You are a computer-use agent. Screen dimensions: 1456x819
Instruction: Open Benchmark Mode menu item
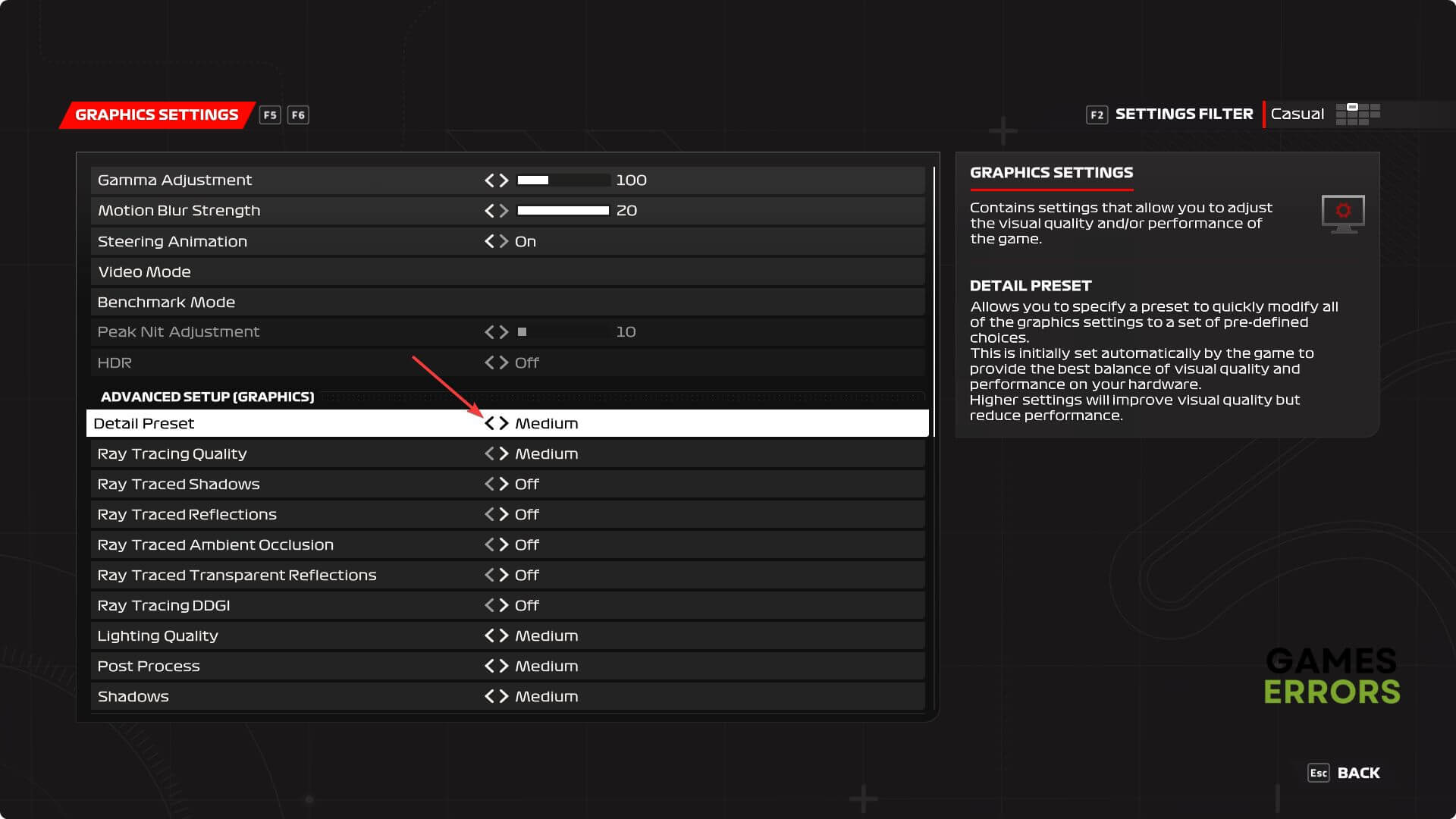(166, 302)
